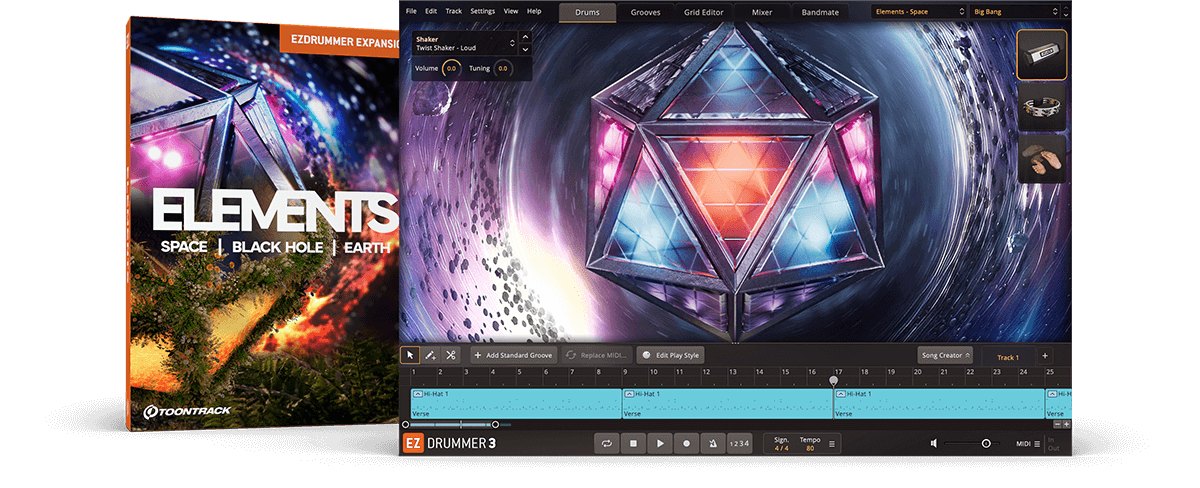Select the tambourine instrument thumbnail
1200x488 pixels.
point(1041,108)
